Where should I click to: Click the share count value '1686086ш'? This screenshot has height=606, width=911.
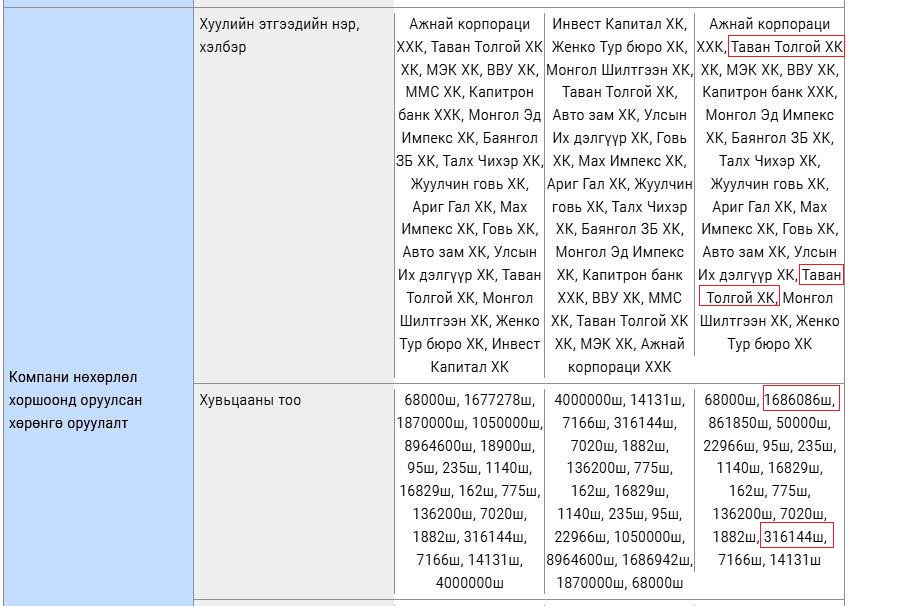click(799, 400)
